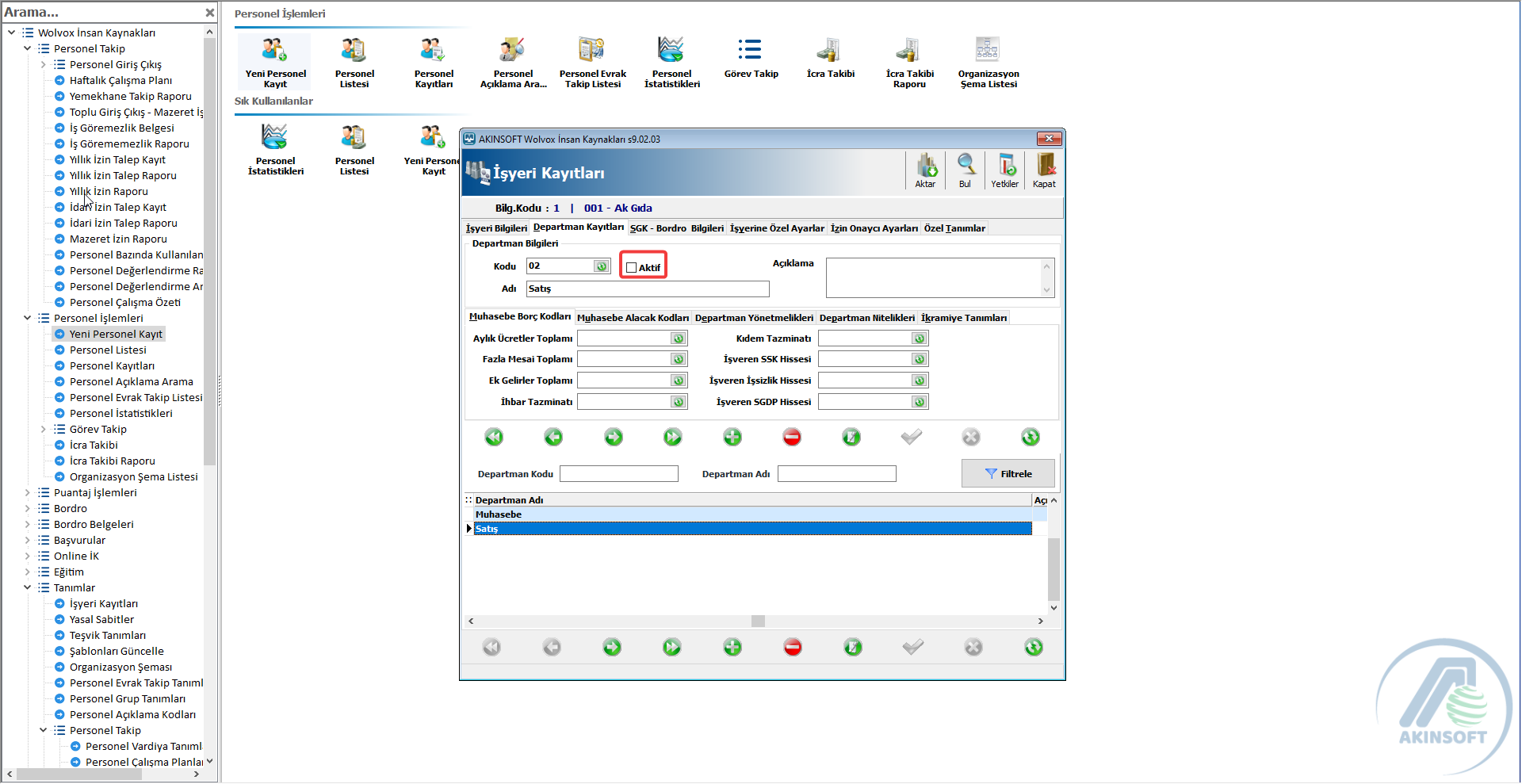The height and width of the screenshot is (784, 1522).
Task: Add new record in bottom navigator
Action: pyautogui.click(x=732, y=648)
